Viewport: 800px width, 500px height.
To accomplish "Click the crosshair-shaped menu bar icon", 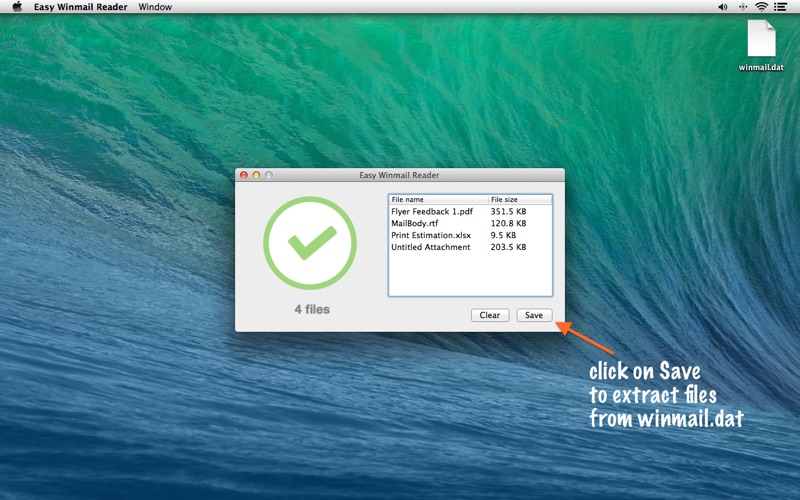I will point(743,7).
